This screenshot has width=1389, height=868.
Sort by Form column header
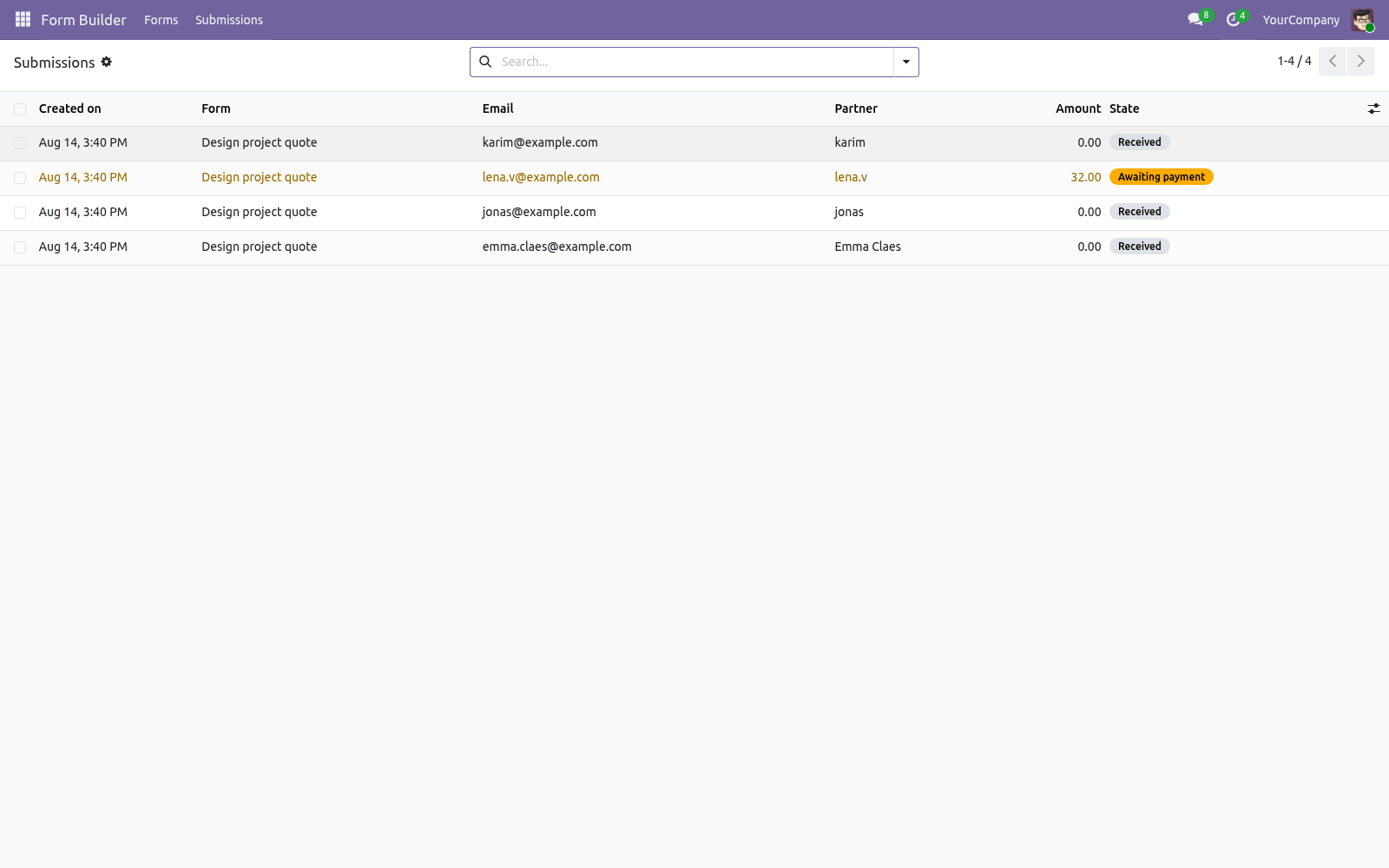pos(216,108)
